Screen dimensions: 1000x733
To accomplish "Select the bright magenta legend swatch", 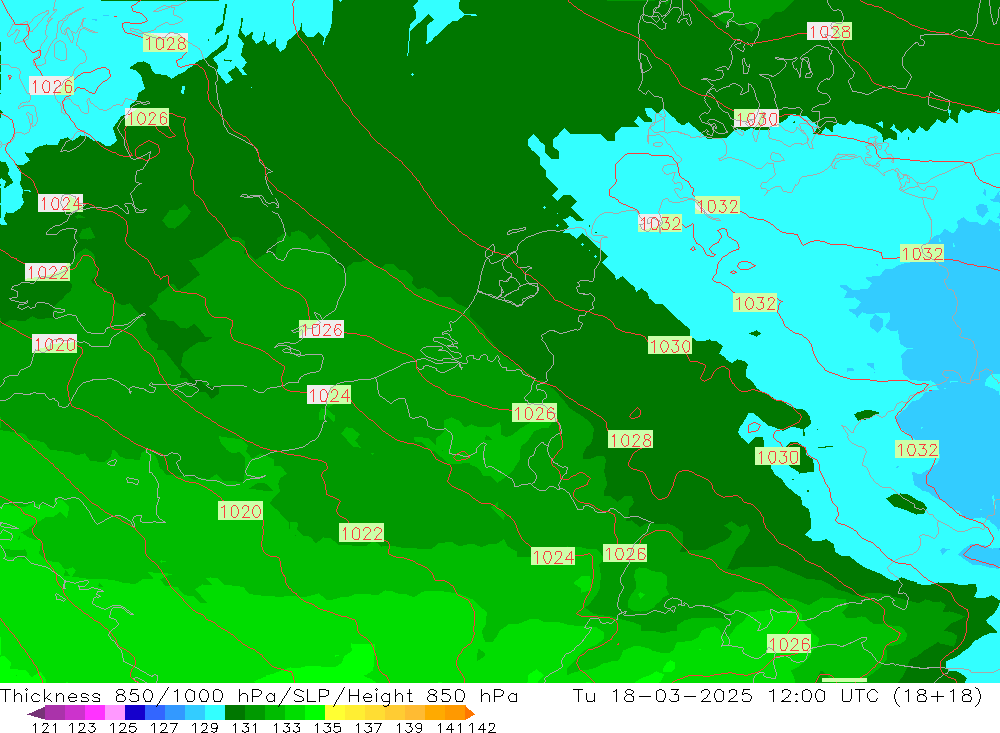I will (x=94, y=713).
